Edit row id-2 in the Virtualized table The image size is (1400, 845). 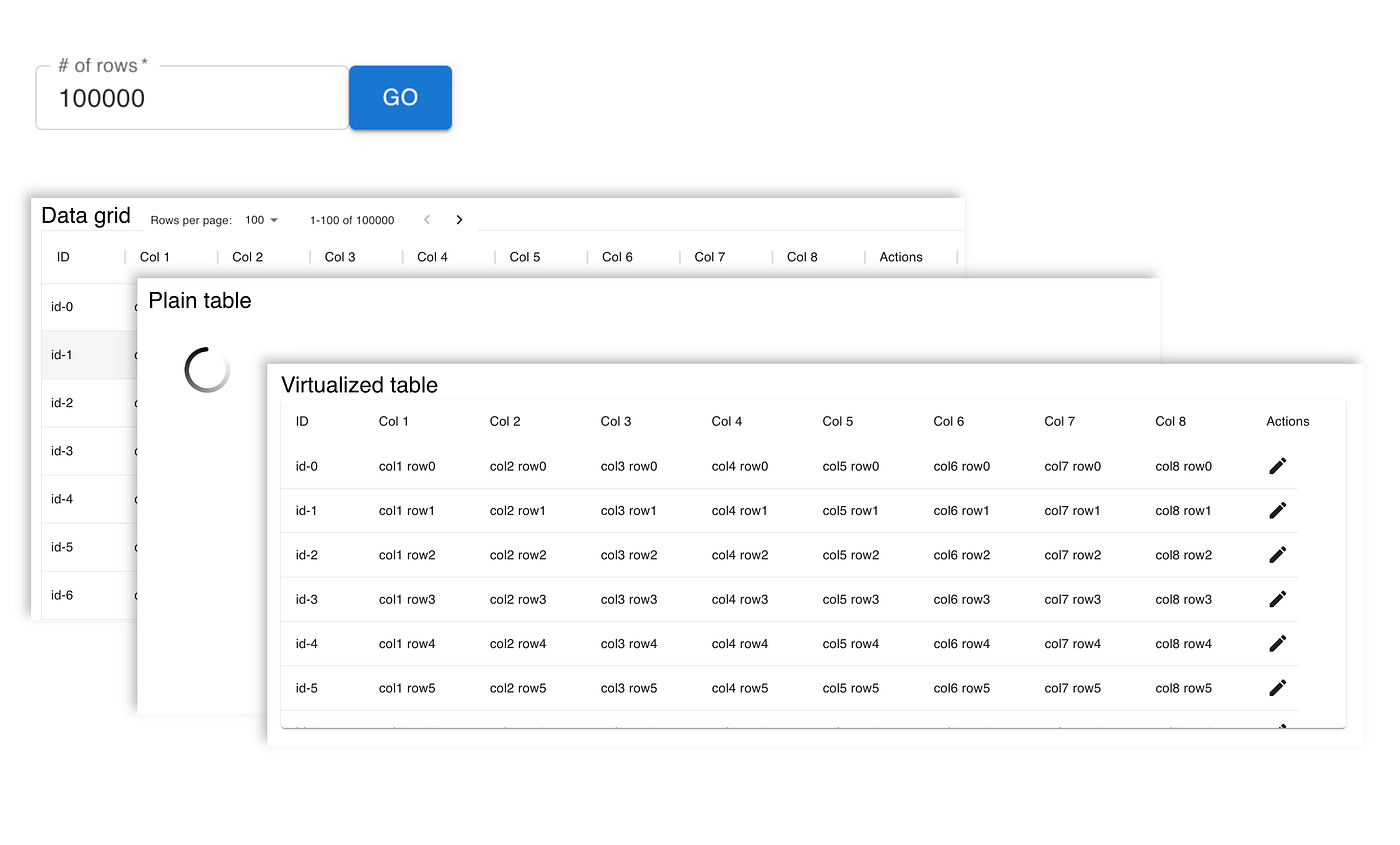1278,555
